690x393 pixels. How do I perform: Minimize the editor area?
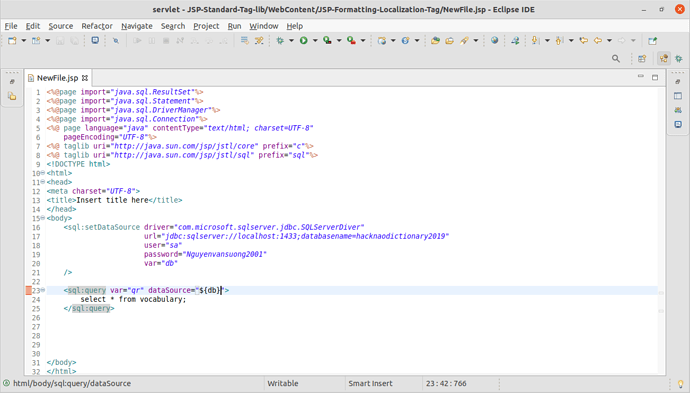tap(641, 77)
